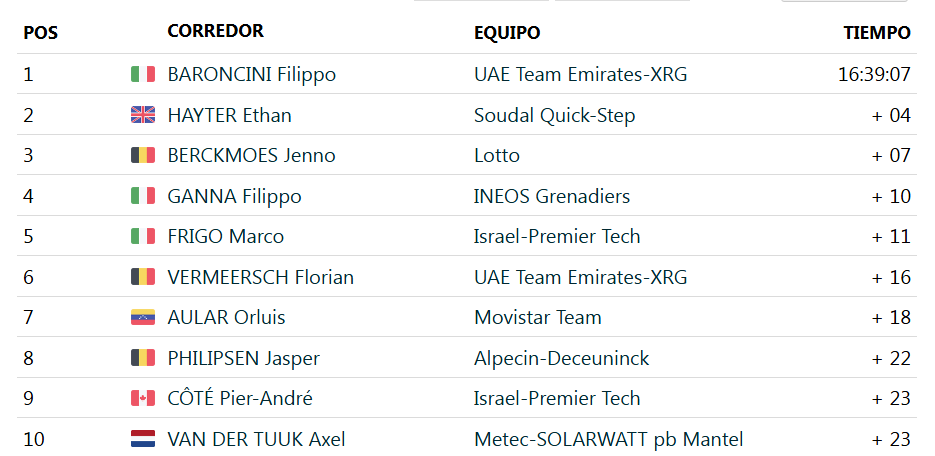
Task: Click the Canadian flag beside CÔTÉ Pier-André
Action: point(143,398)
